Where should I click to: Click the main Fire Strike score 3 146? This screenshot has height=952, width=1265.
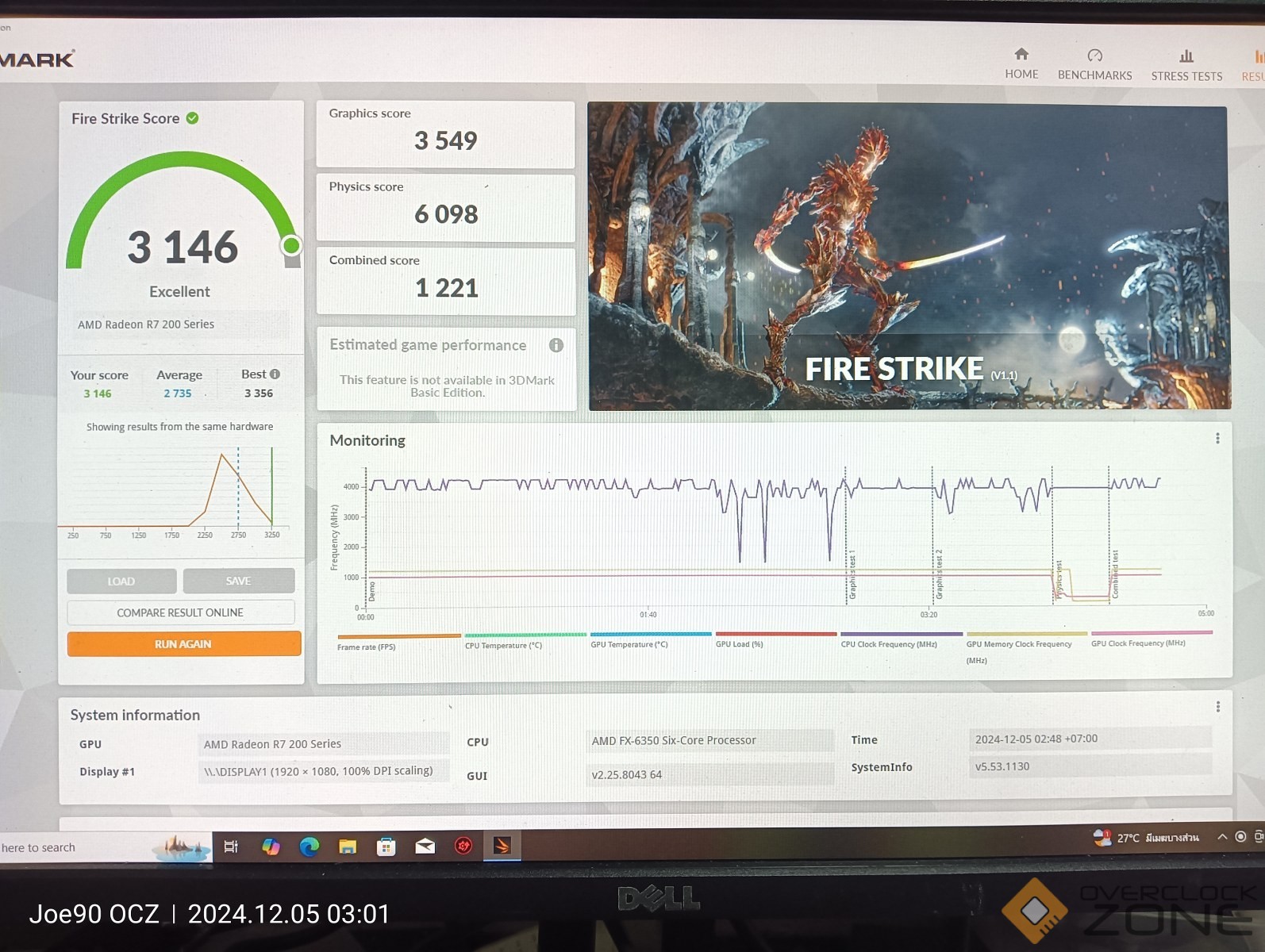183,247
